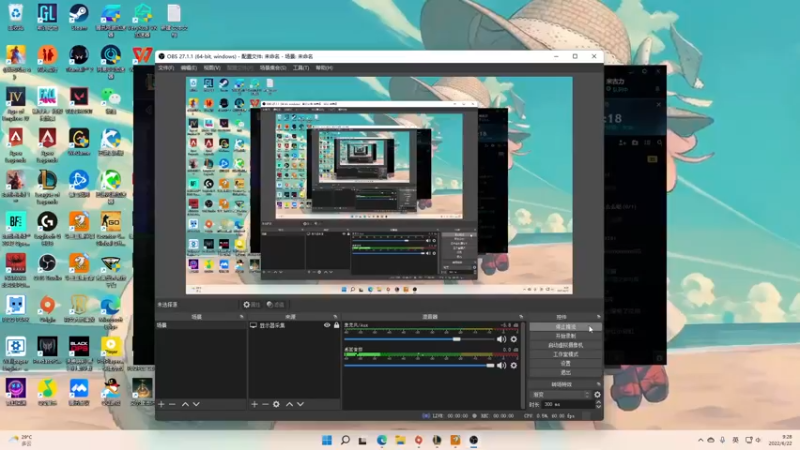The image size is (800, 450).
Task: Select the Steam desktop shortcut
Action: (79, 17)
